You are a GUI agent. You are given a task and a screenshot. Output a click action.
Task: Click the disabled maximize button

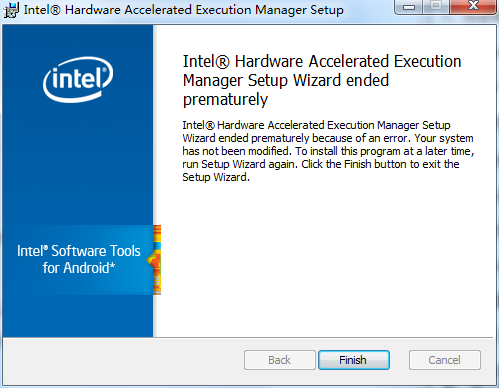pos(436,7)
